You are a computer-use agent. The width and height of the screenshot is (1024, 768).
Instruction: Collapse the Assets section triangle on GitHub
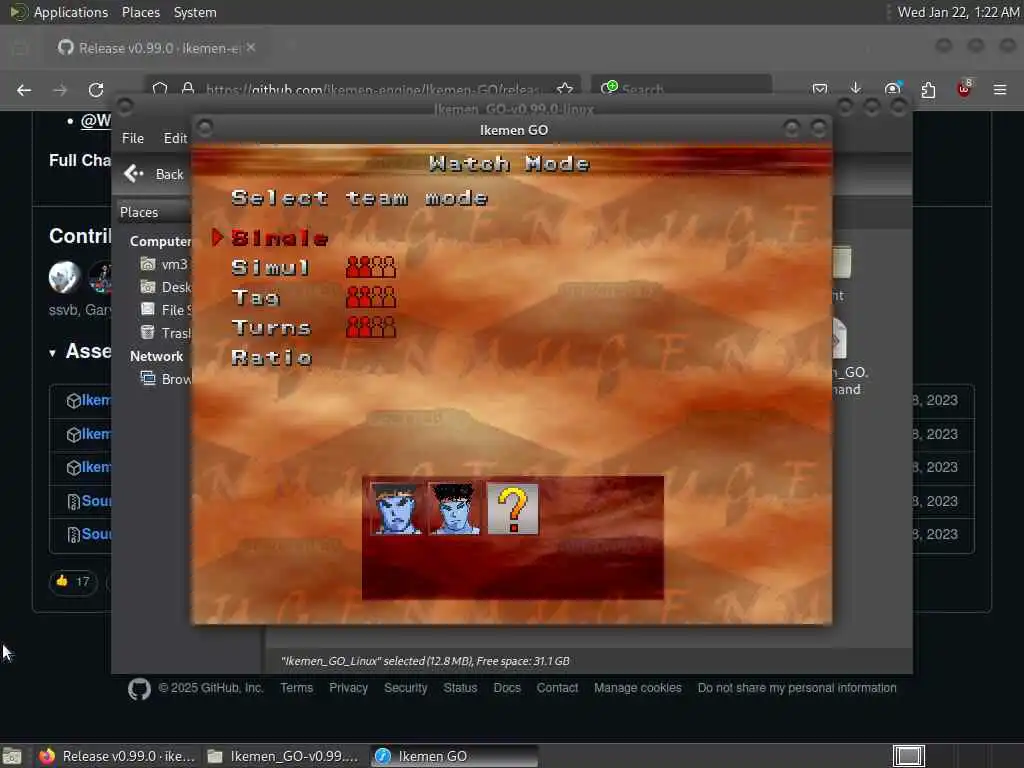pos(52,353)
